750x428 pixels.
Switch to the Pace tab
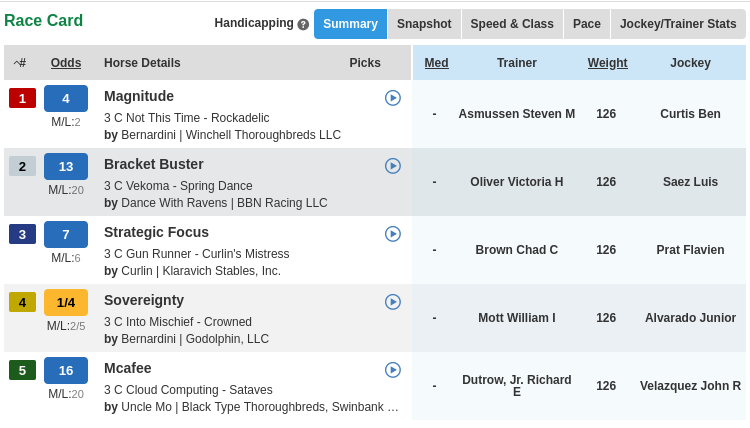pyautogui.click(x=586, y=24)
